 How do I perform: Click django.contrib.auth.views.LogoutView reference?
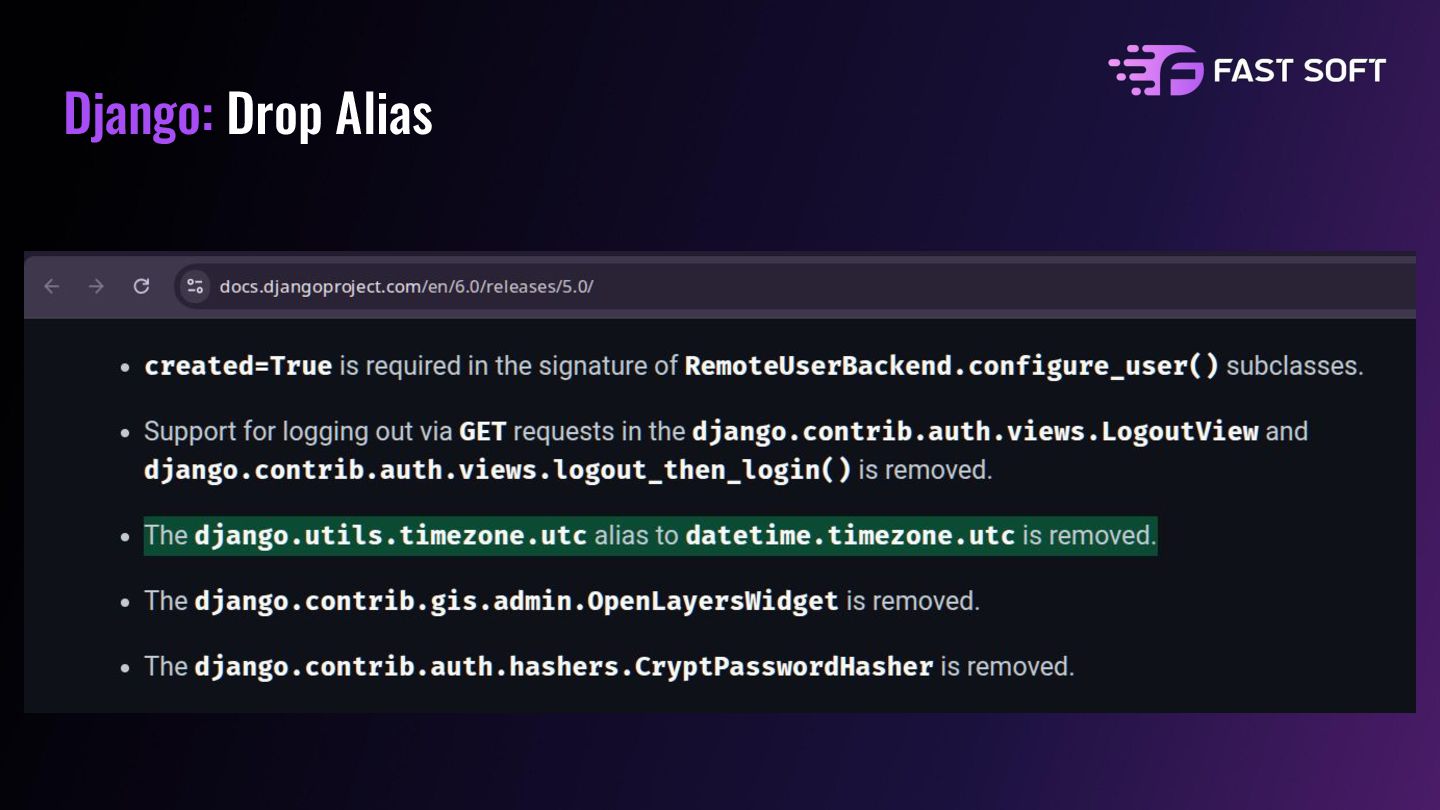975,432
